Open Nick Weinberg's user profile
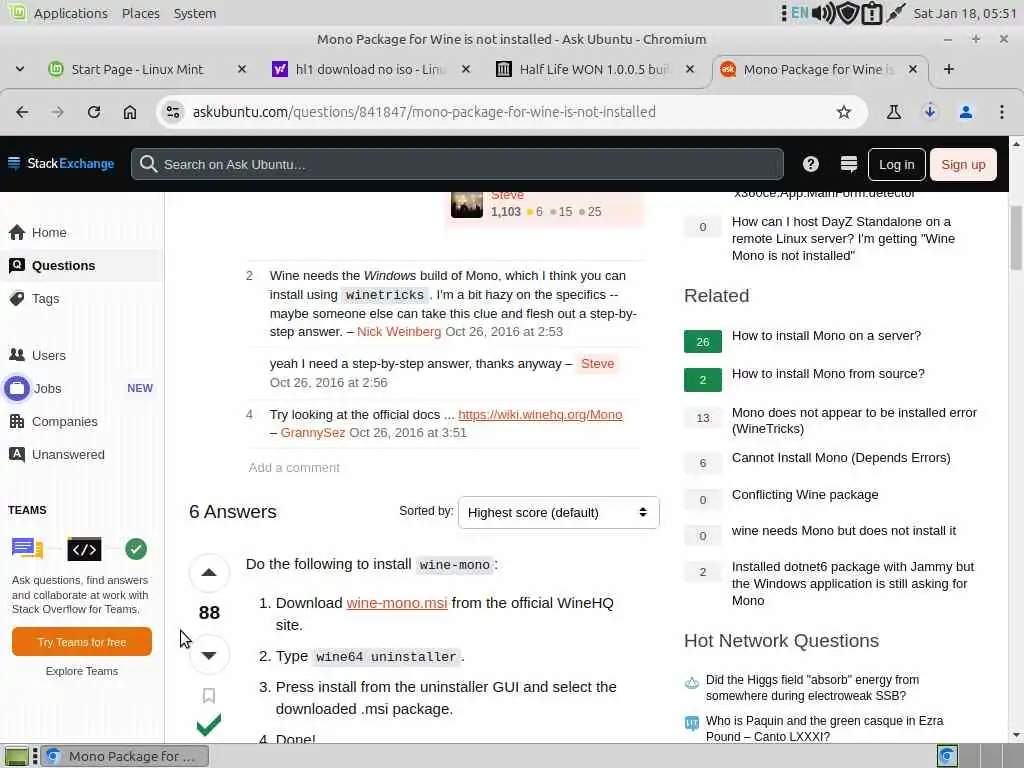Image resolution: width=1024 pixels, height=768 pixels. point(399,332)
